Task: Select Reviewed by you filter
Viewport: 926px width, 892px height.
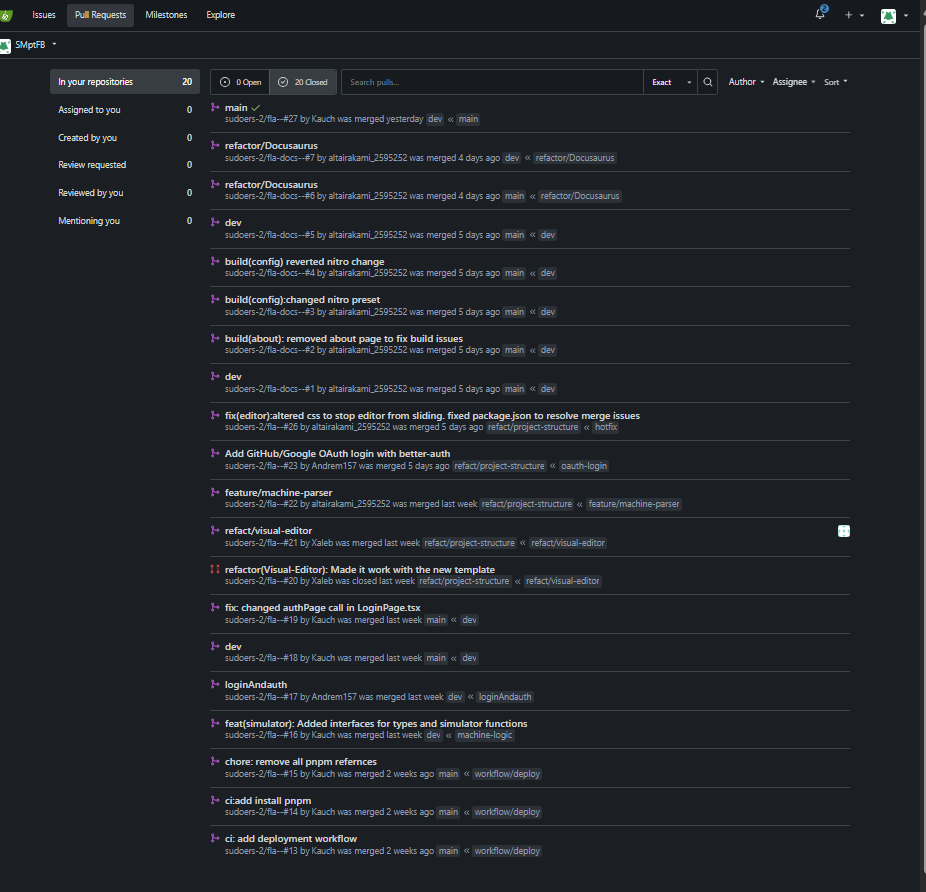Action: pyautogui.click(x=125, y=193)
